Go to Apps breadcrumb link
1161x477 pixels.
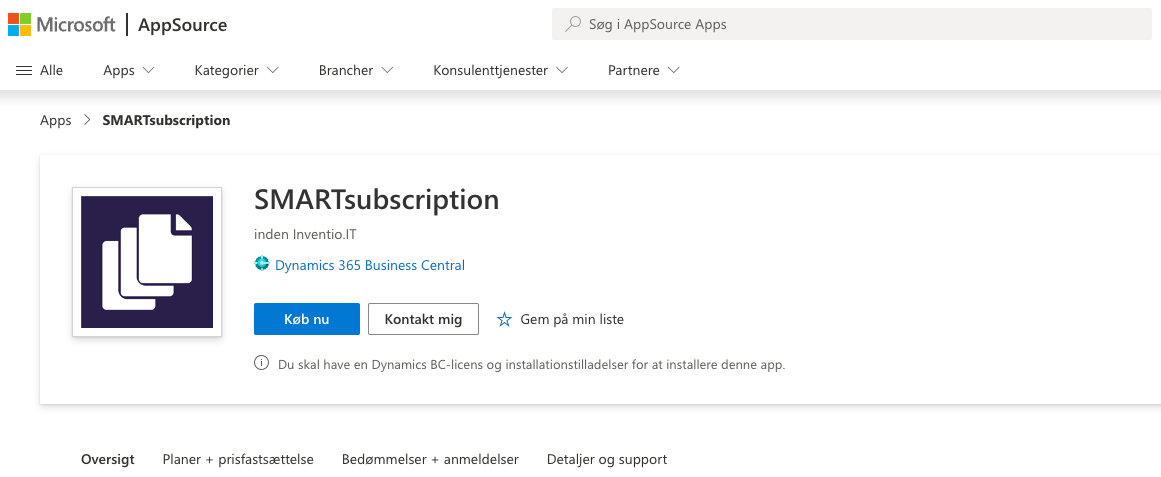[x=56, y=121]
